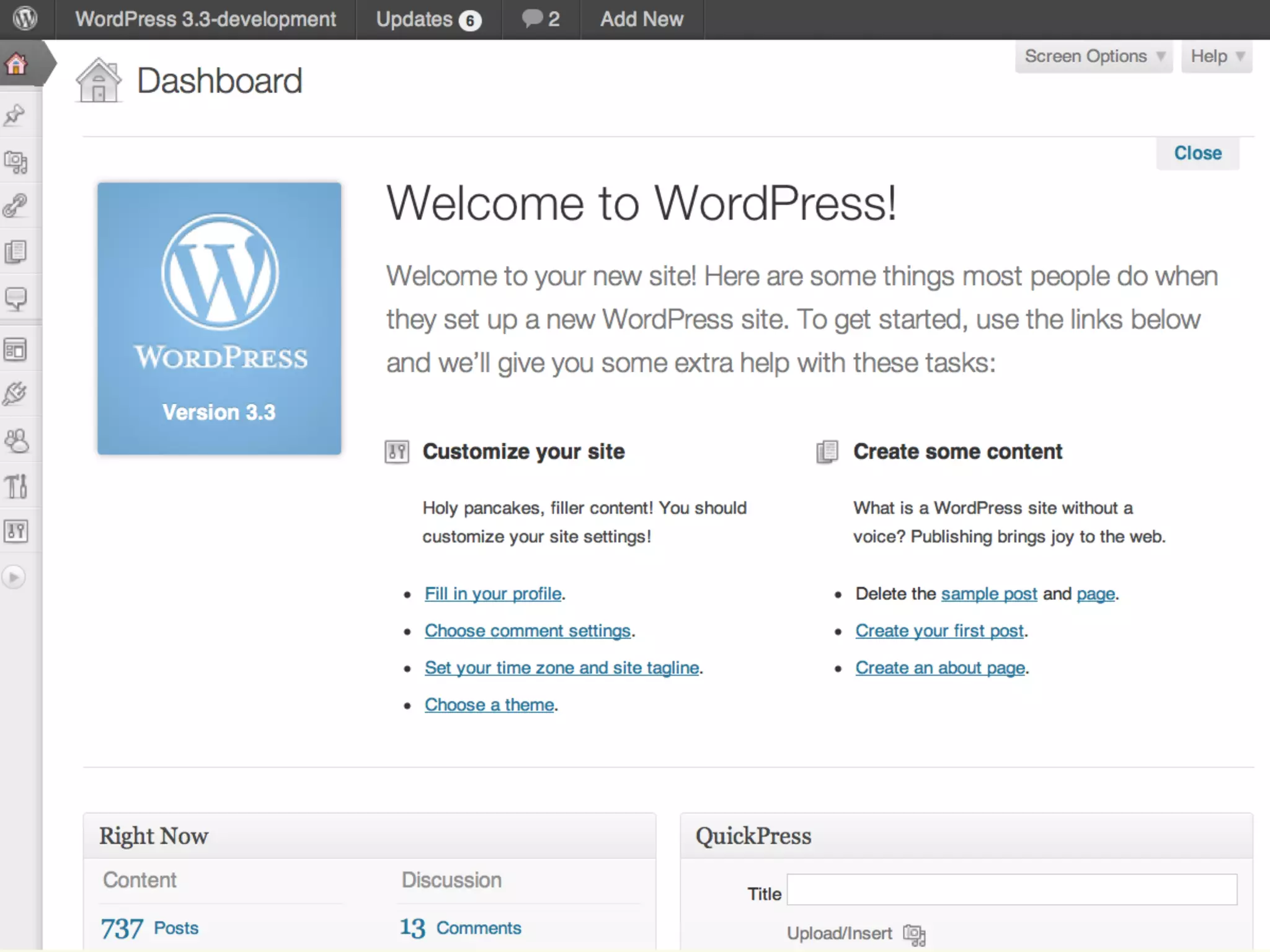Open Comments via sidebar speech bubble icon
The height and width of the screenshot is (952, 1270).
[x=16, y=299]
